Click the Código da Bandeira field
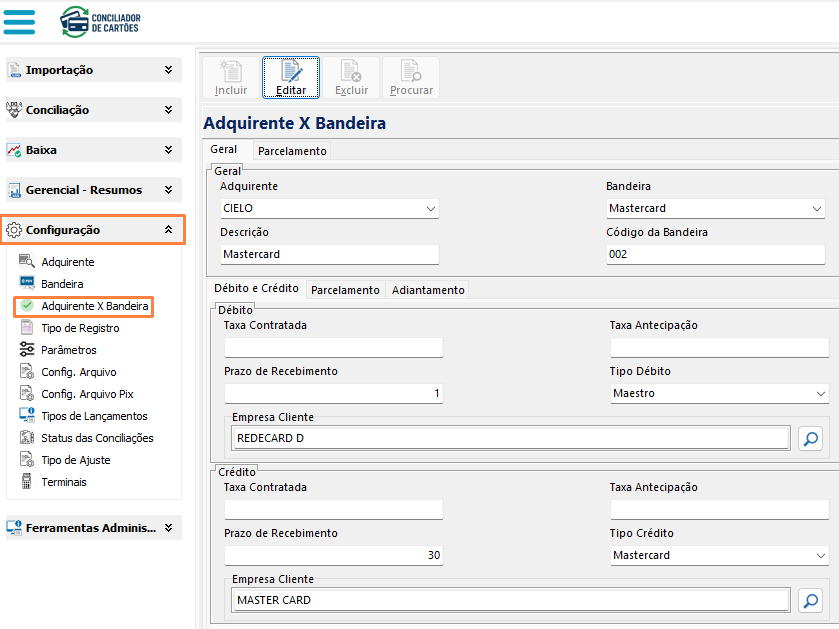The width and height of the screenshot is (839, 629). [715, 254]
